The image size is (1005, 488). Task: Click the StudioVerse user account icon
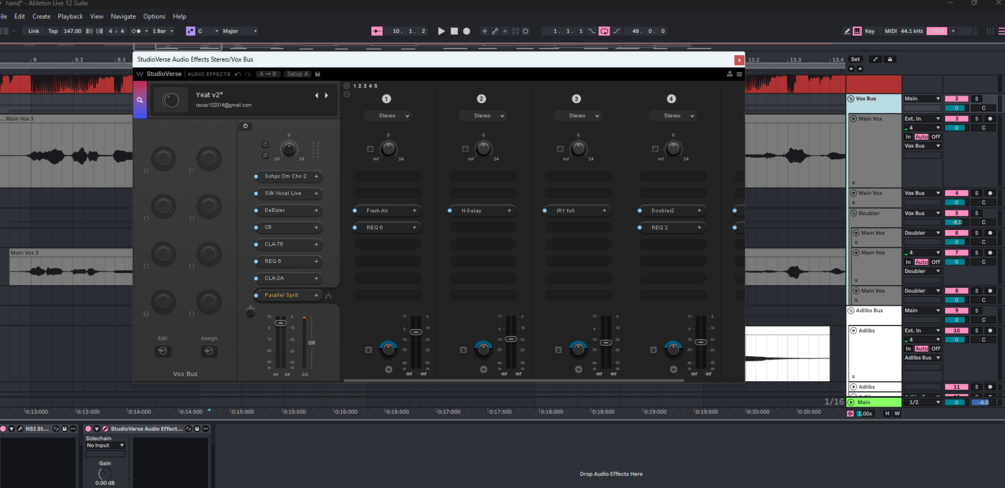729,74
